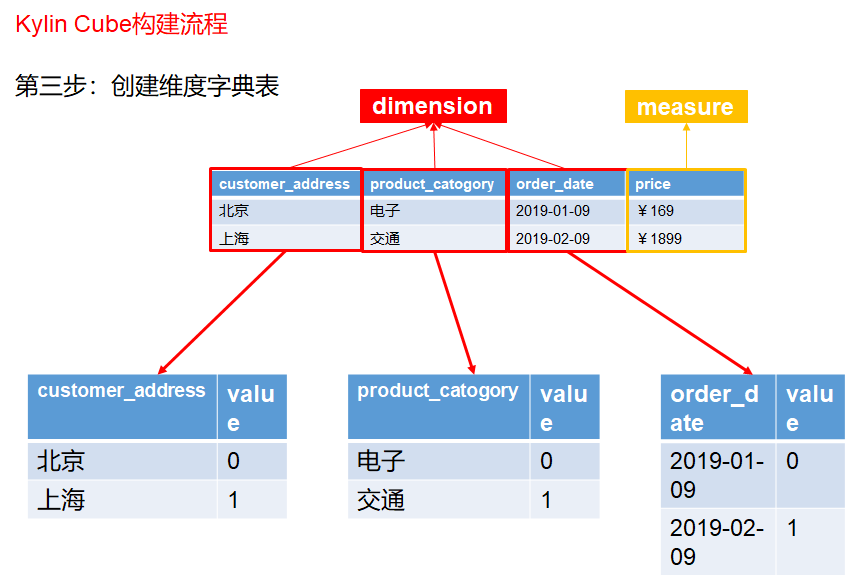Image resolution: width=848 pixels, height=585 pixels.
Task: Click the red 'dimension' label box
Action: point(433,106)
